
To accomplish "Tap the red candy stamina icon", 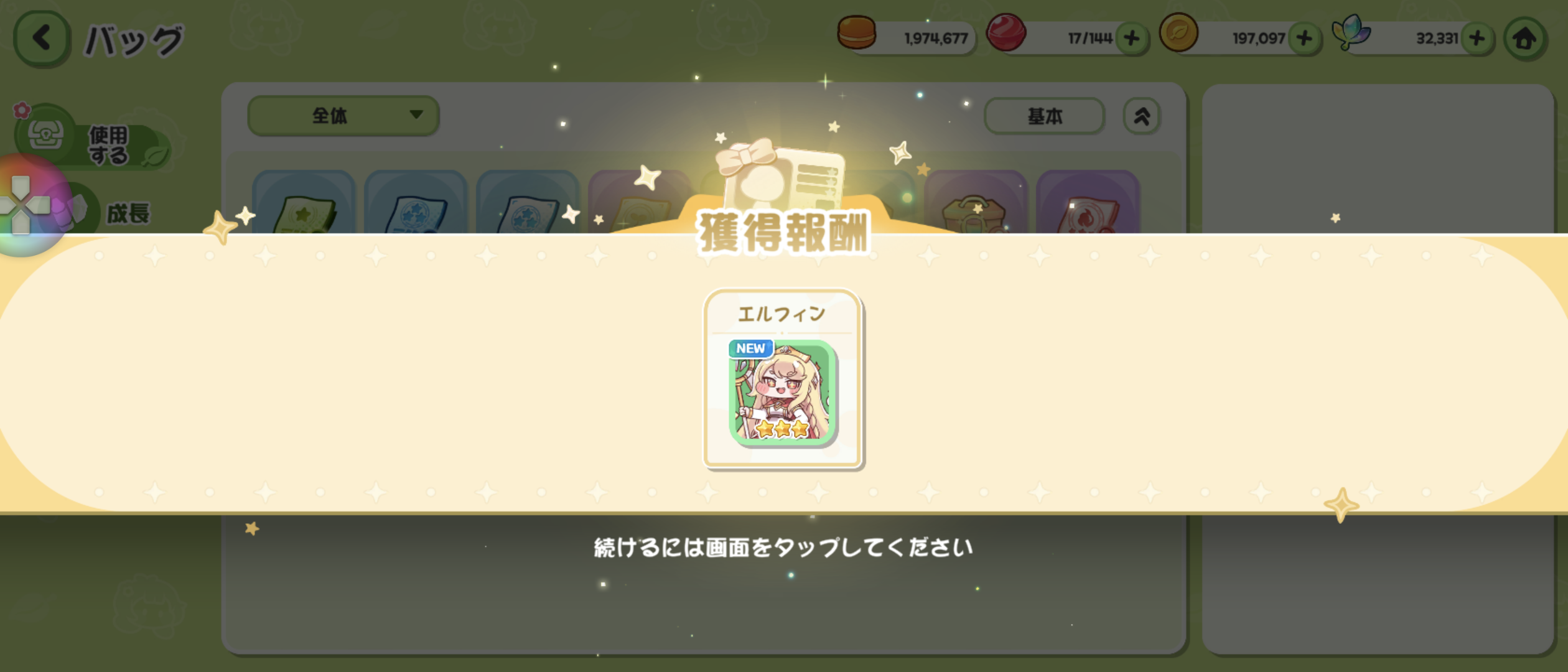I will point(1006,32).
